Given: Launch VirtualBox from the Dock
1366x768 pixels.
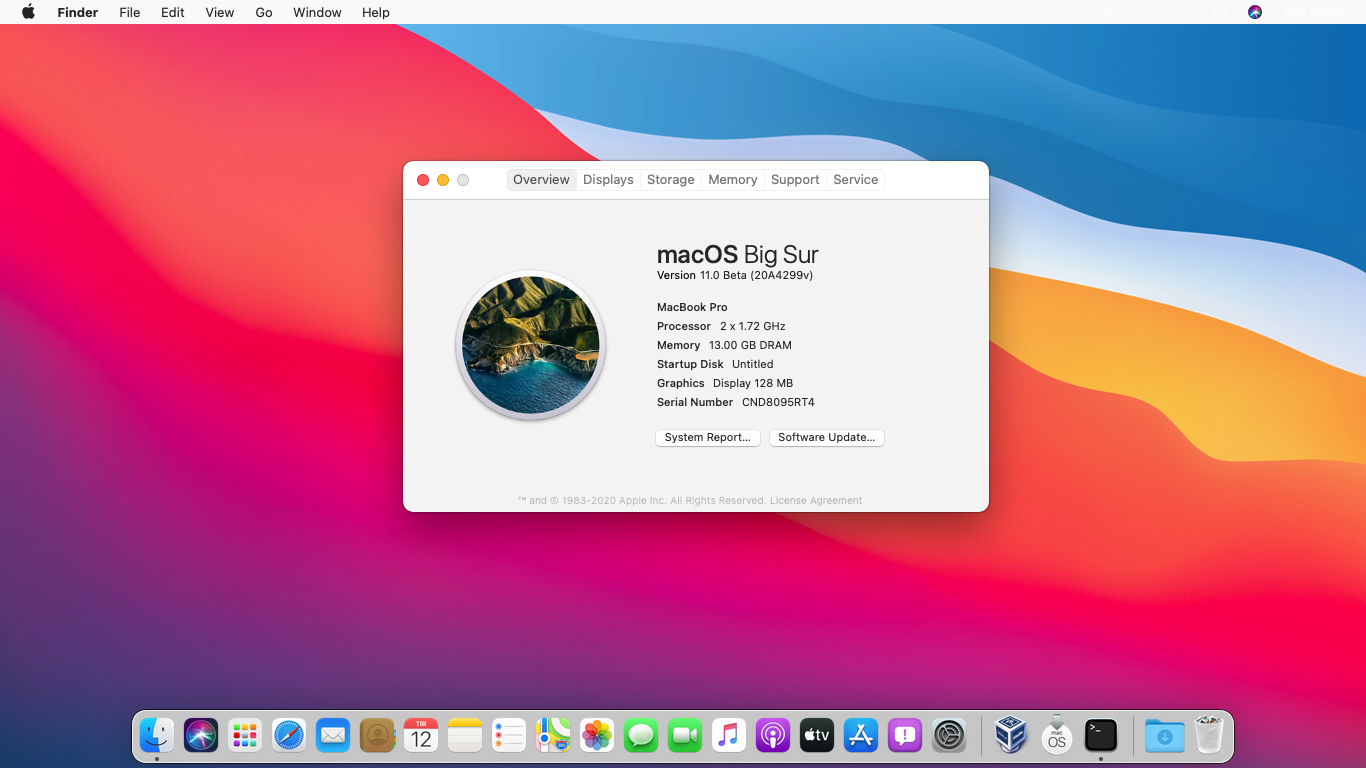Looking at the screenshot, I should 1012,736.
